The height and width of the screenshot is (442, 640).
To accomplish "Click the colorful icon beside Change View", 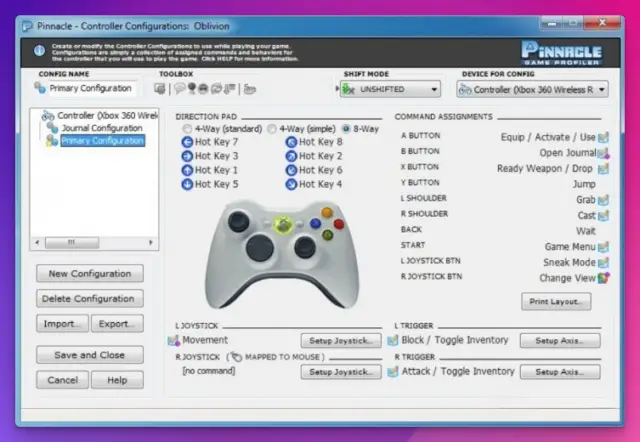I will click(603, 278).
